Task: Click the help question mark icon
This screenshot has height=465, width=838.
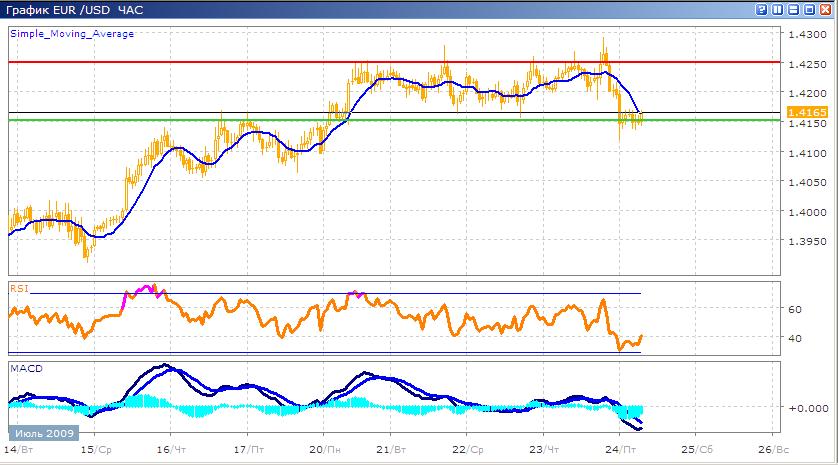Action: pos(763,9)
